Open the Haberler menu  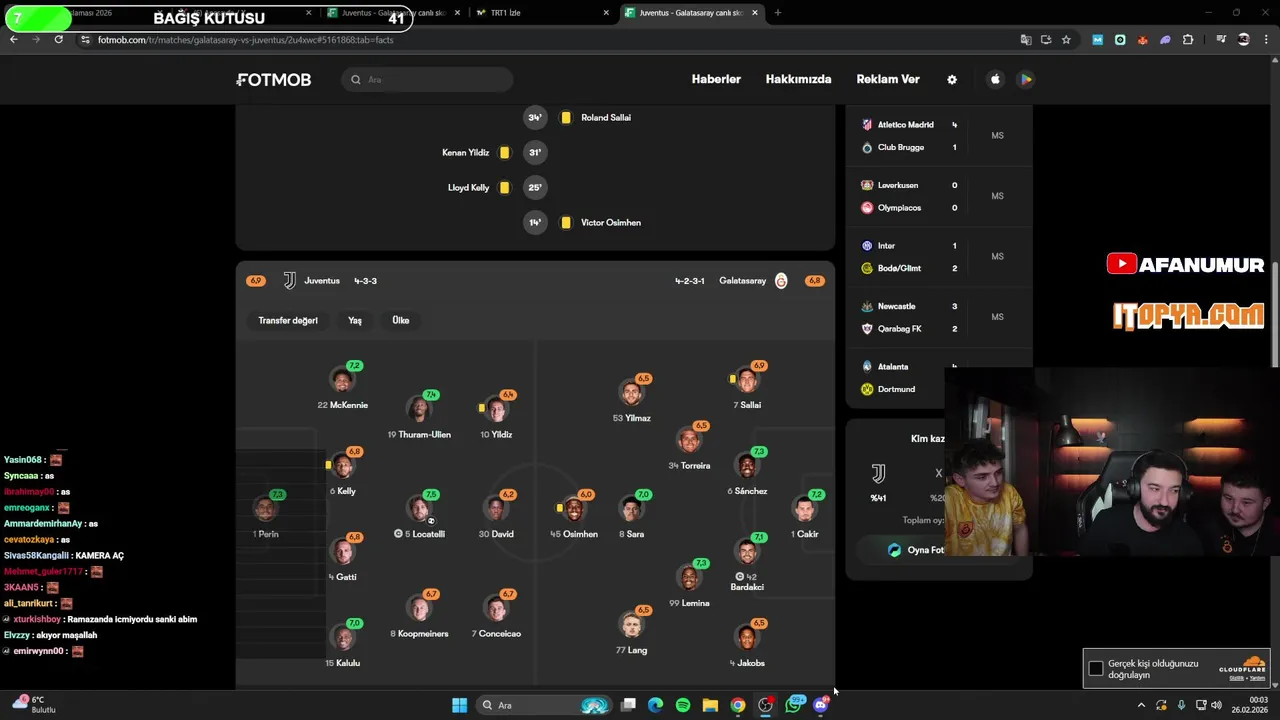click(x=716, y=80)
